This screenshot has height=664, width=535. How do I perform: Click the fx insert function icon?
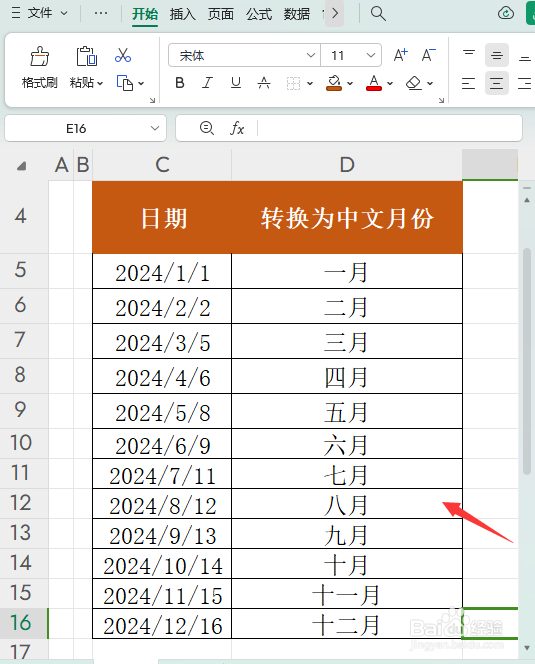[237, 128]
